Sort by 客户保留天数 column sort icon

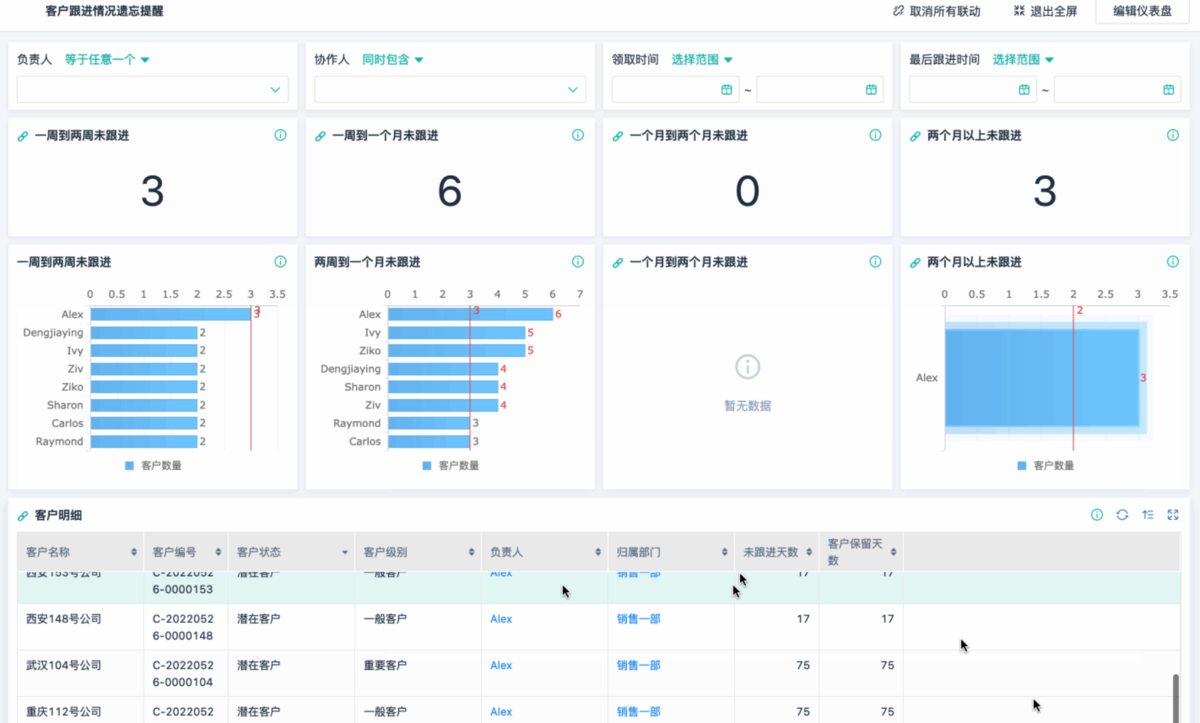pos(893,552)
